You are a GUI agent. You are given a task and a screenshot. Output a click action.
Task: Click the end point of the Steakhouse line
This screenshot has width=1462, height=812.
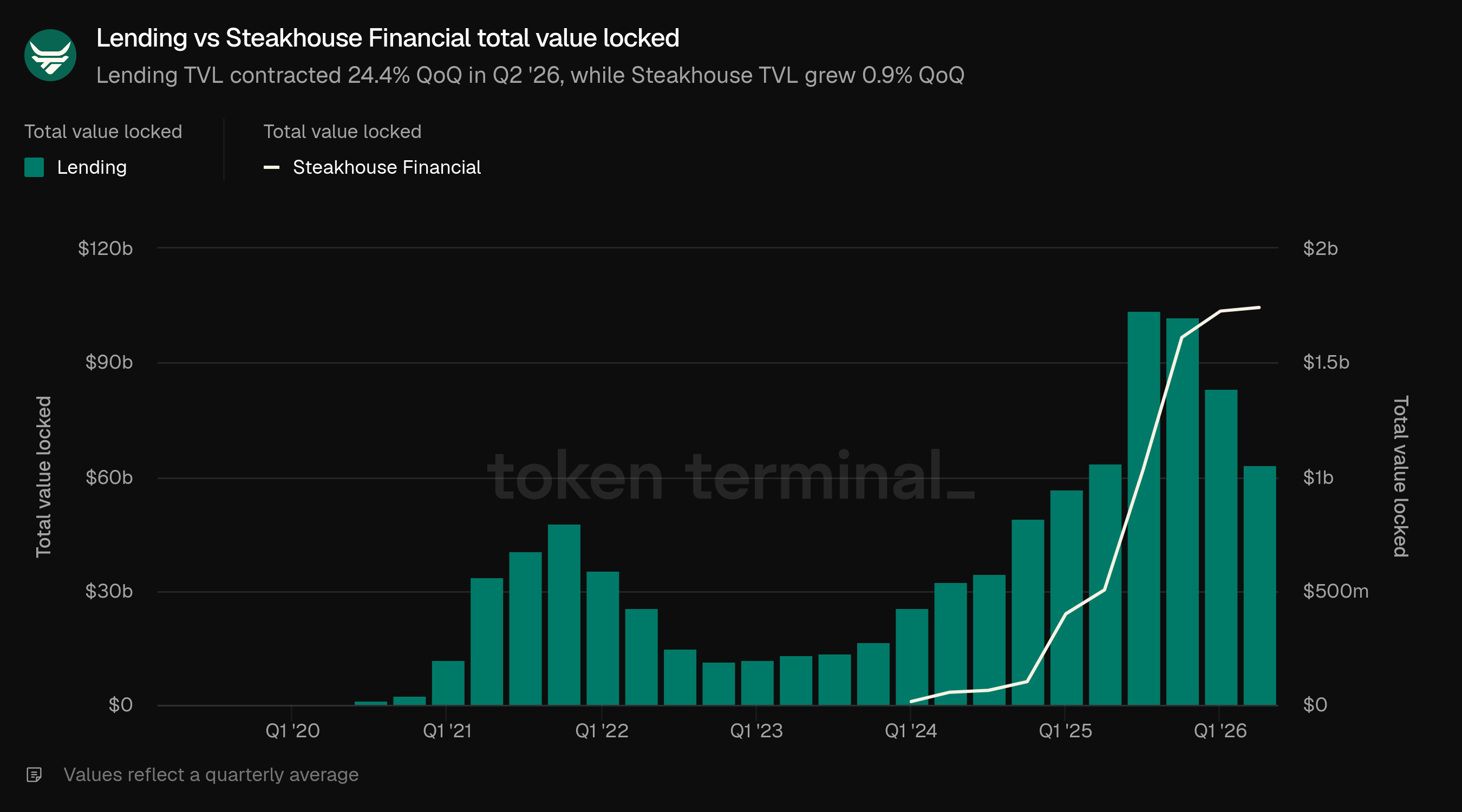click(x=1259, y=307)
